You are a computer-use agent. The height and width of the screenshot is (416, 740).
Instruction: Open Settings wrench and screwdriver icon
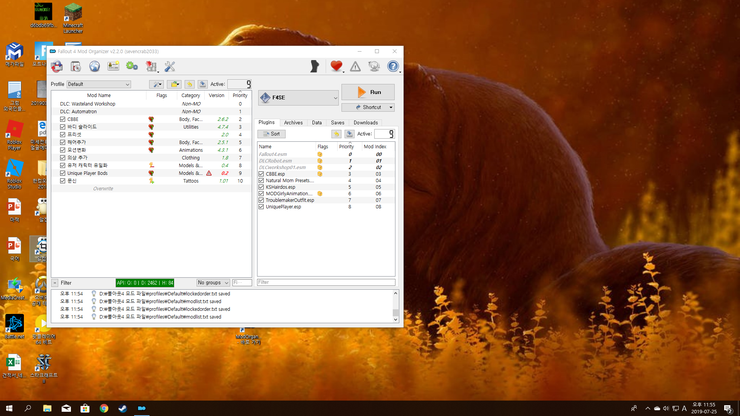(169, 66)
